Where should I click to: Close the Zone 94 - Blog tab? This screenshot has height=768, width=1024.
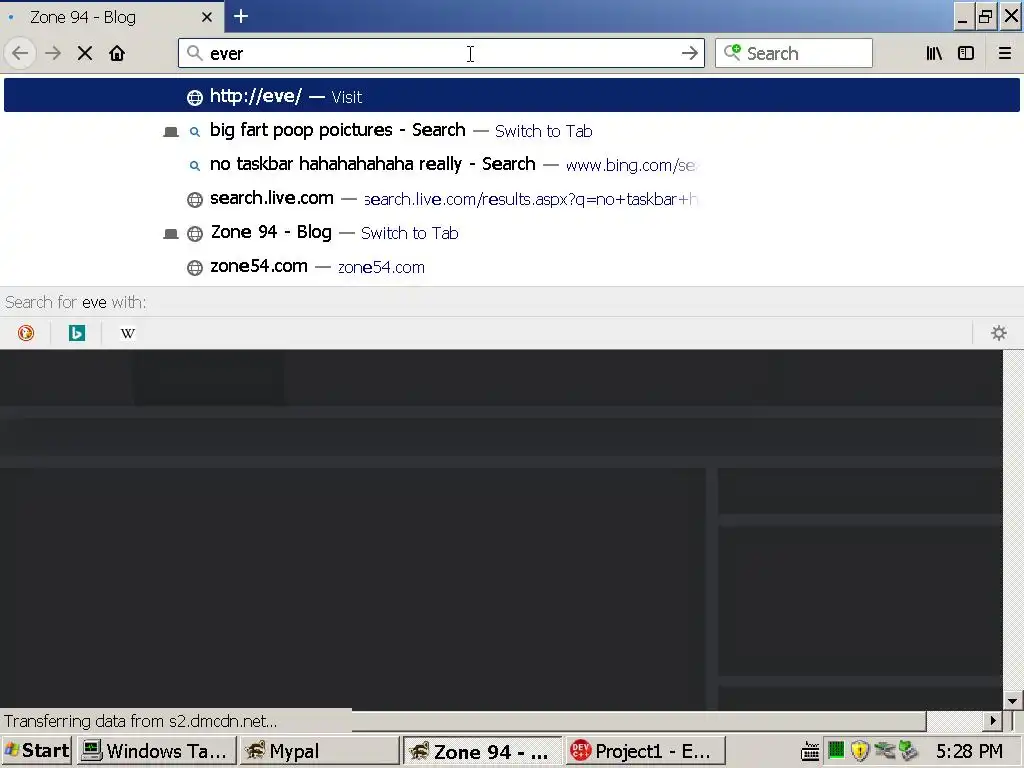click(207, 17)
